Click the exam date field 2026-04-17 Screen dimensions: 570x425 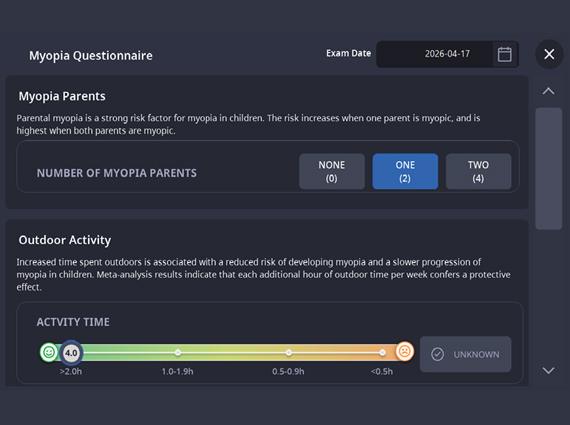pos(434,55)
